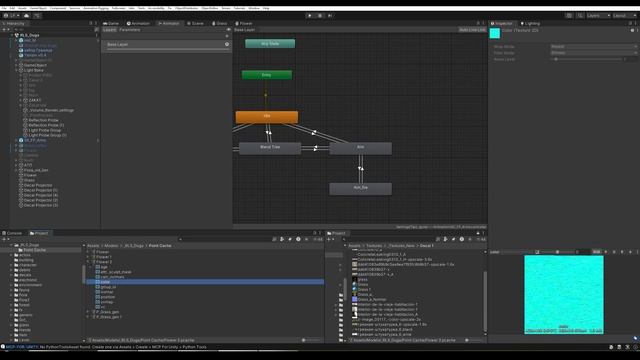
Task: Click the cyan texture icon in Inspector header
Action: (x=495, y=33)
